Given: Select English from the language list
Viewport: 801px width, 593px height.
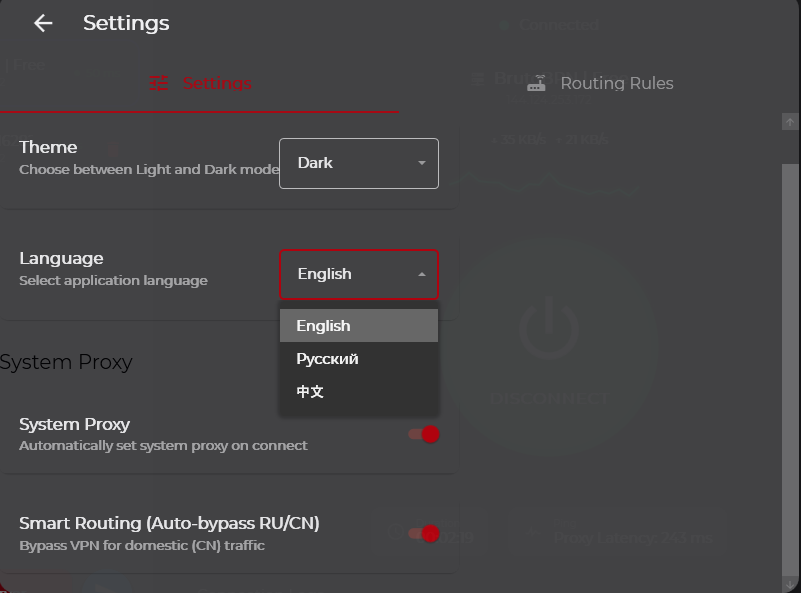Looking at the screenshot, I should tap(359, 325).
